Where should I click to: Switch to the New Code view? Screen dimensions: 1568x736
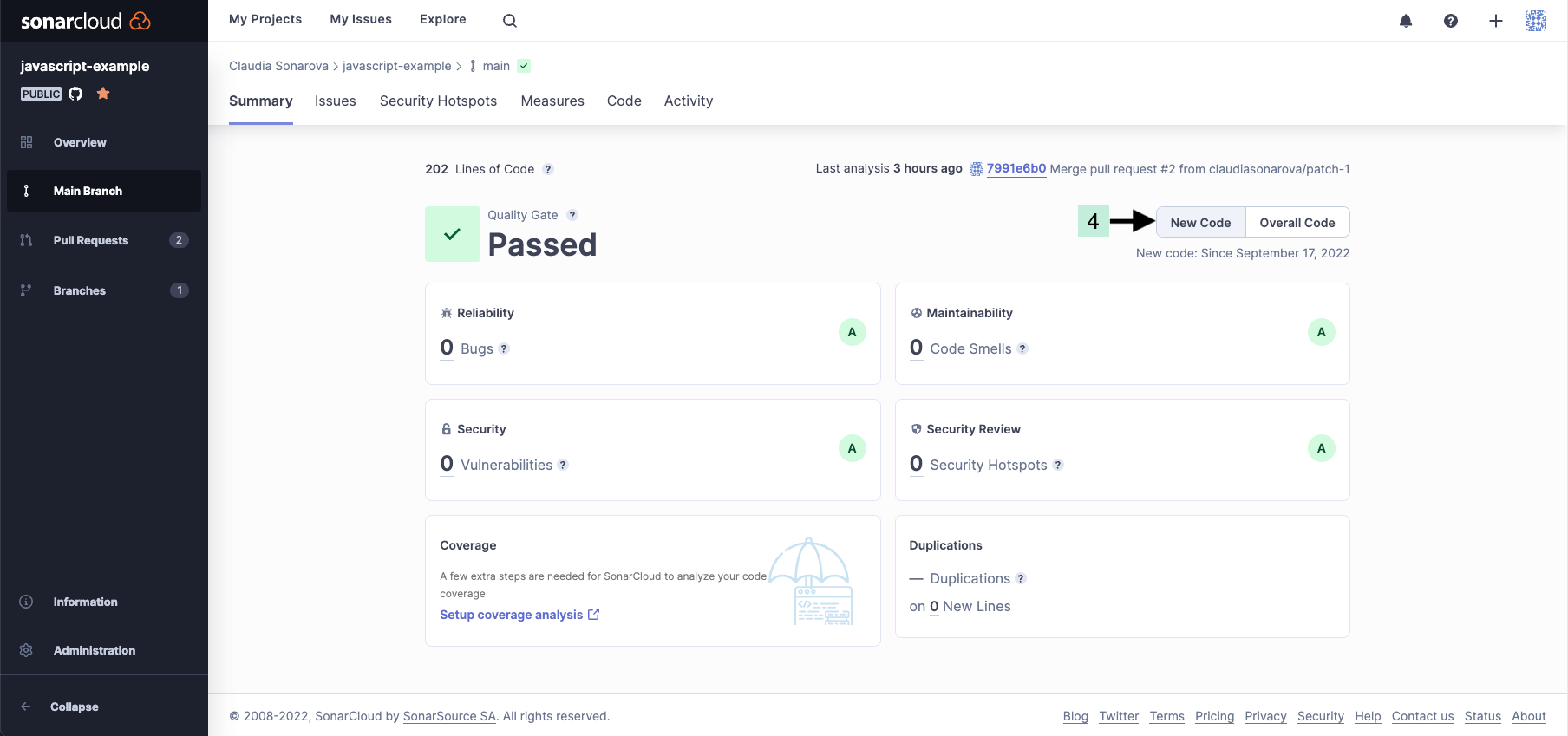tap(1200, 223)
